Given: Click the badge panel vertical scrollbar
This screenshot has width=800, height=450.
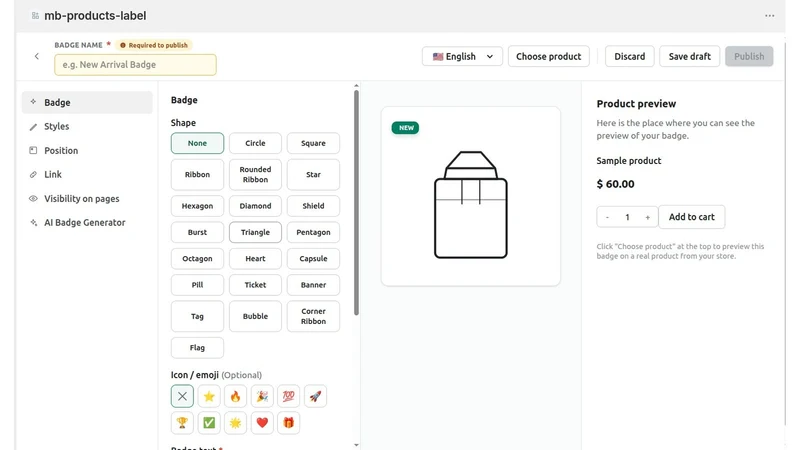Looking at the screenshot, I should point(356,203).
